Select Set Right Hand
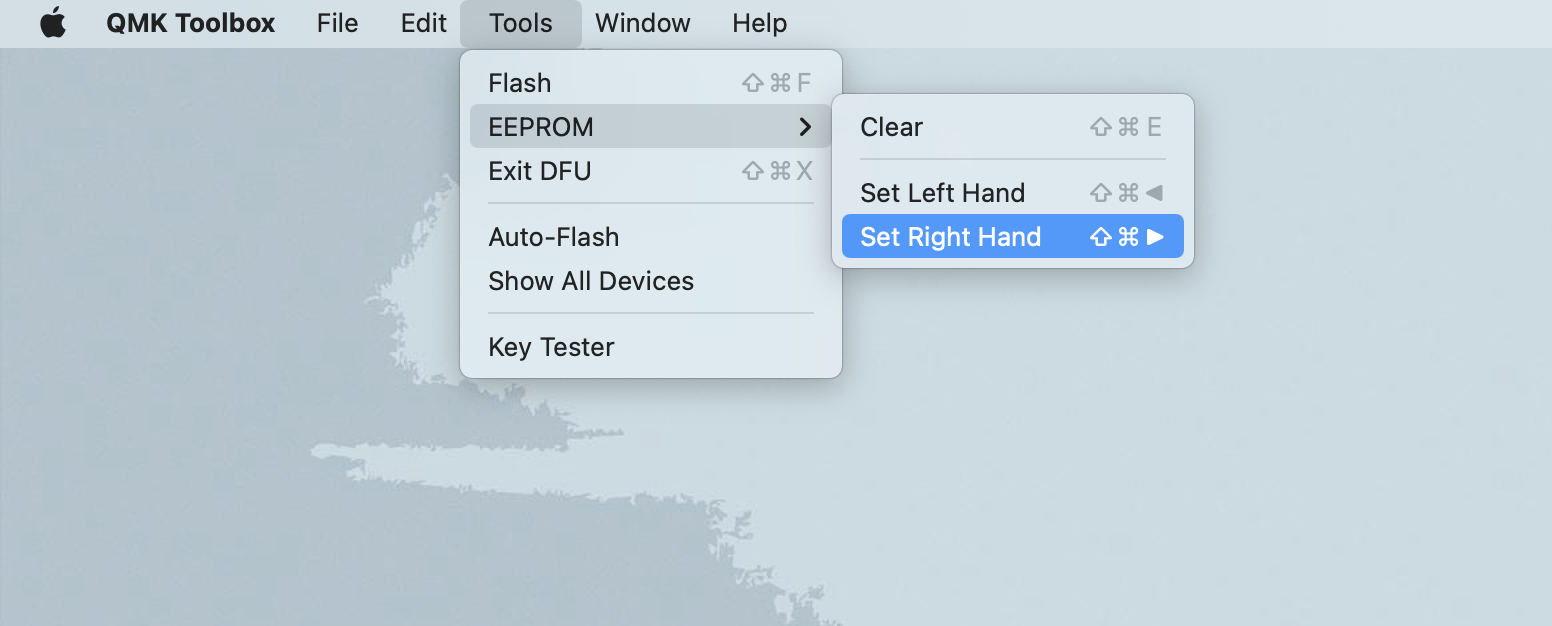 [950, 237]
